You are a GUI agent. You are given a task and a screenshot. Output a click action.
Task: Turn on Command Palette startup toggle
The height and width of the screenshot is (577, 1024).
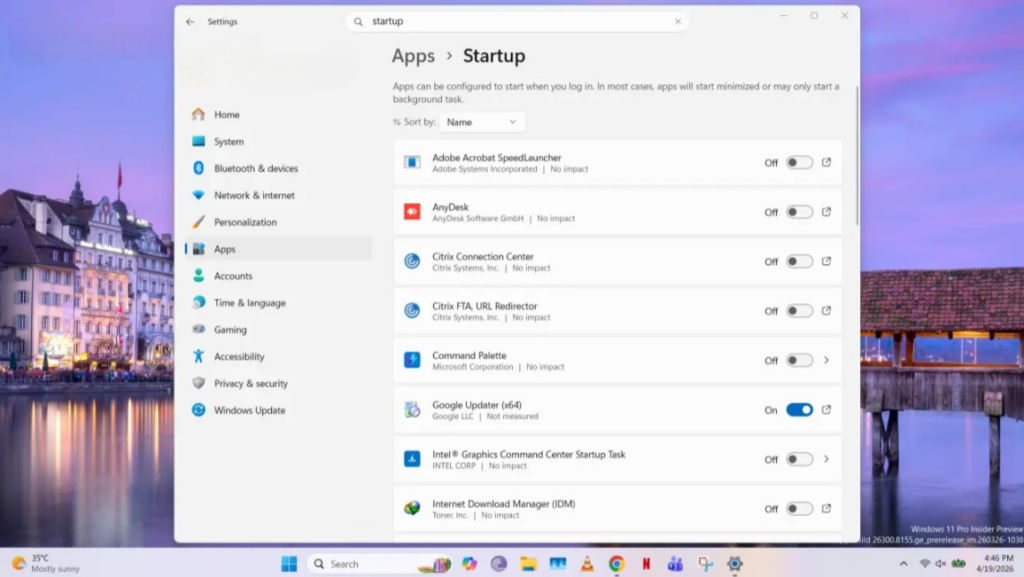799,360
